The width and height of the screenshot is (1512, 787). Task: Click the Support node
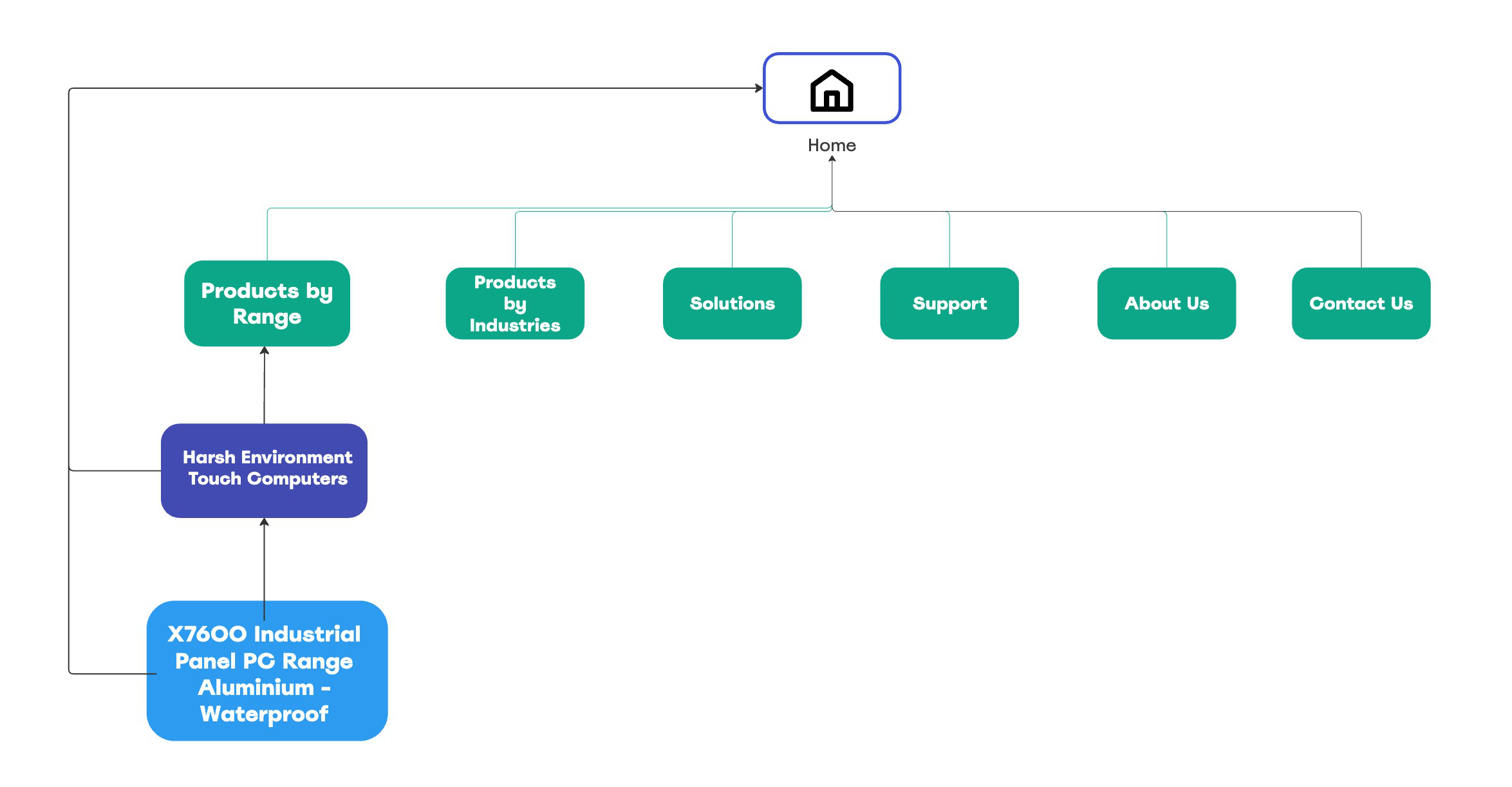(949, 303)
